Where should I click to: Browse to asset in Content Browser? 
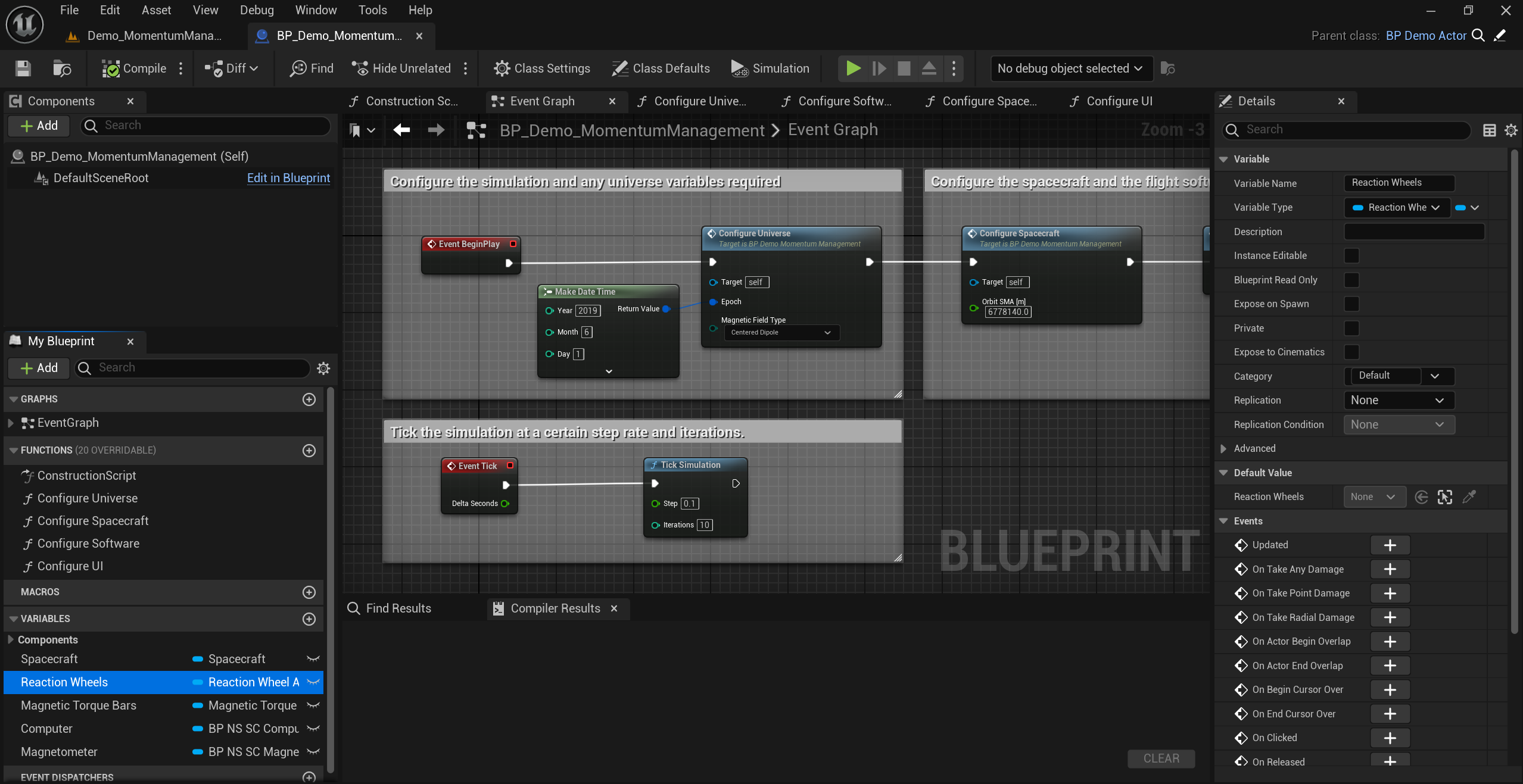62,68
